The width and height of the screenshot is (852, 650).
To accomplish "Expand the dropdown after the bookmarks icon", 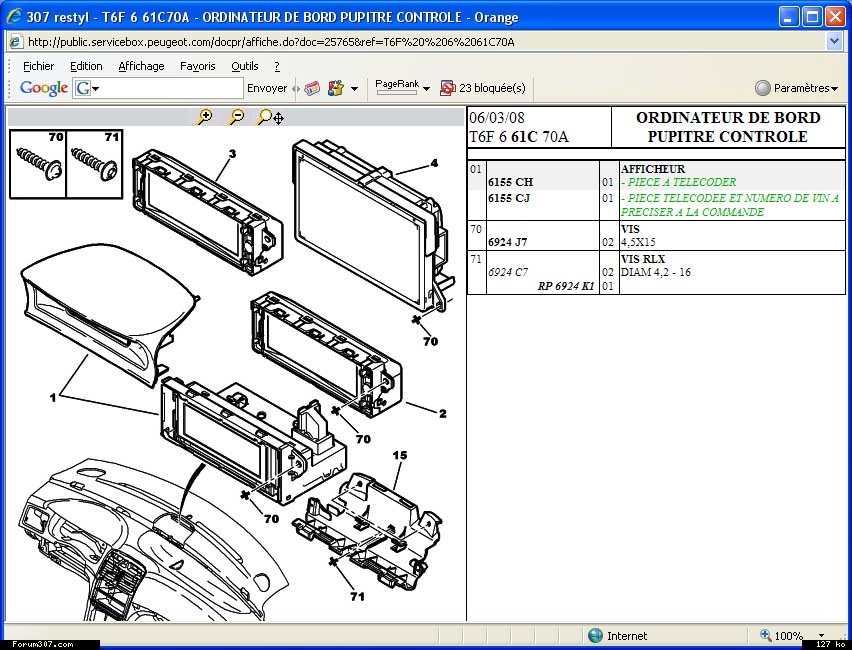I will pyautogui.click(x=354, y=89).
